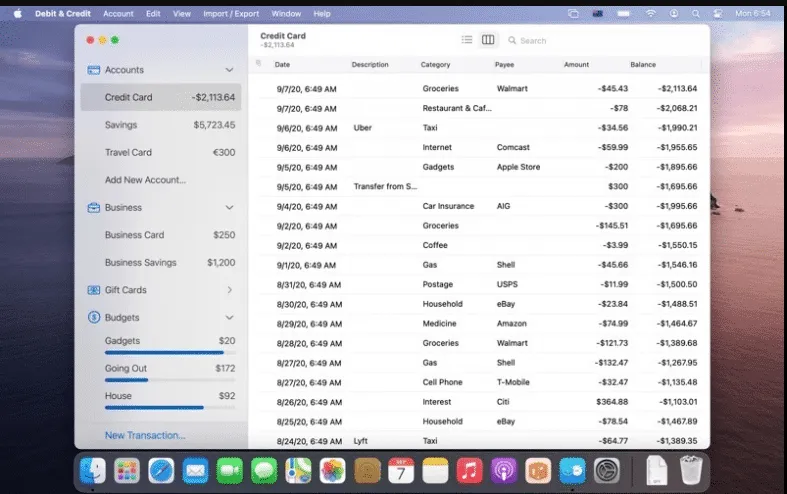The width and height of the screenshot is (787, 494).
Task: Open Safari from the dock
Action: click(x=161, y=471)
